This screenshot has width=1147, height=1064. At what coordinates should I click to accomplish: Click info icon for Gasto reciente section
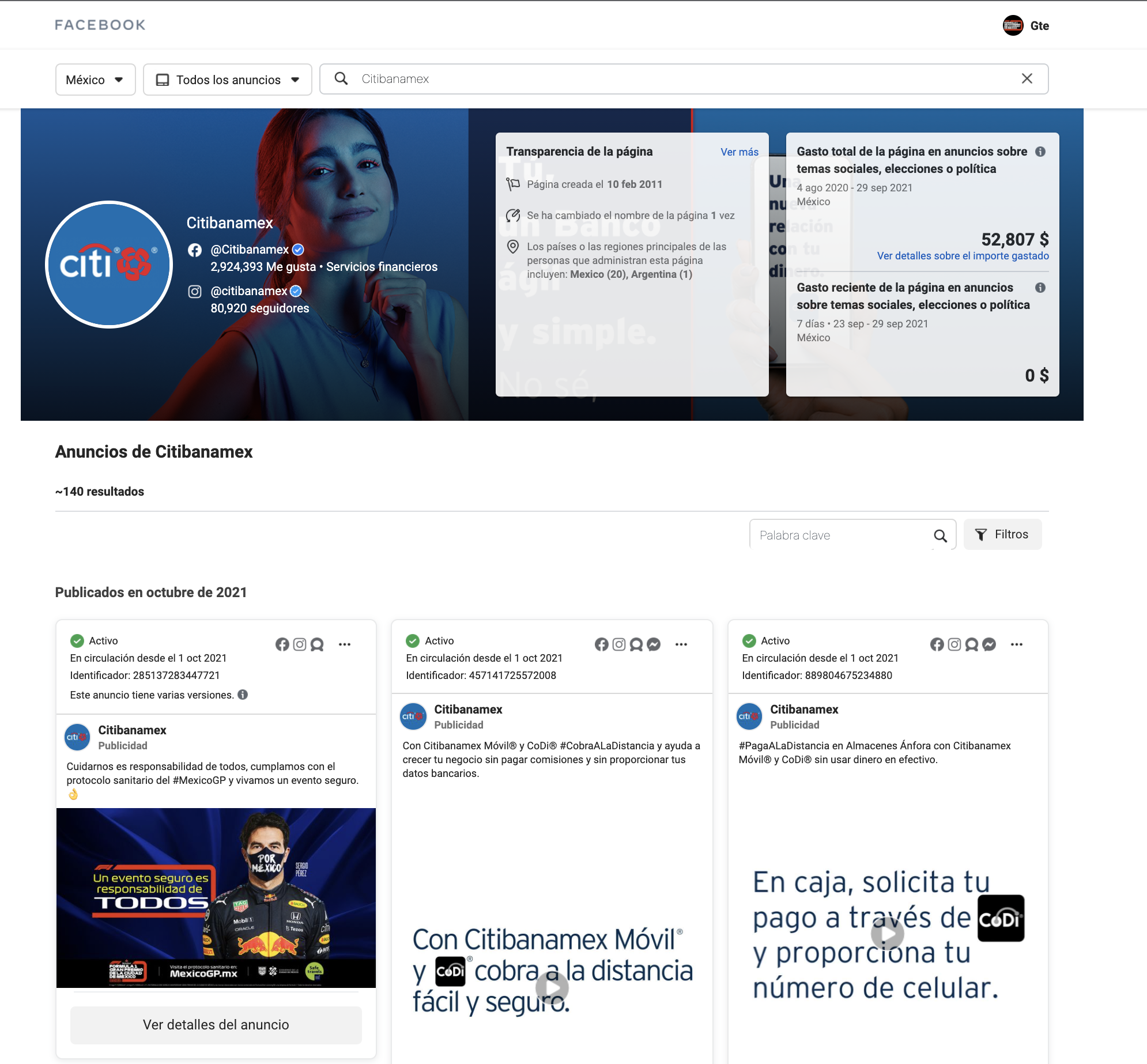pos(1040,288)
